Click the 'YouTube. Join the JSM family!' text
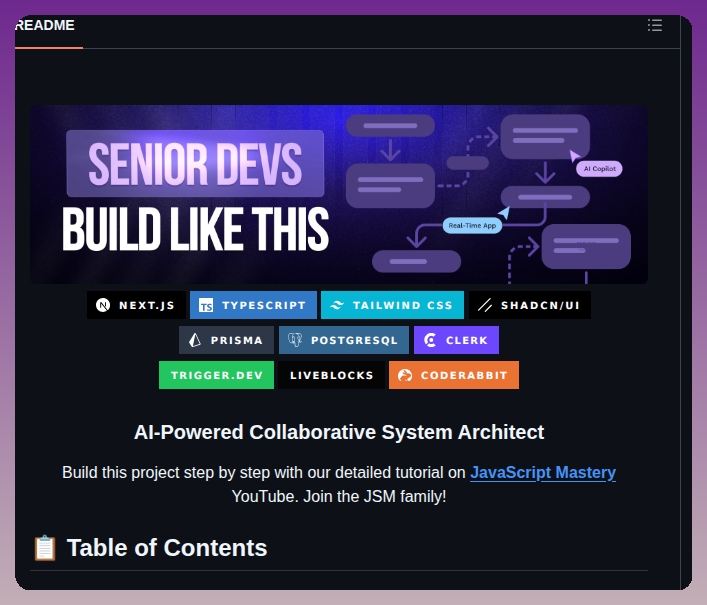 pos(339,496)
